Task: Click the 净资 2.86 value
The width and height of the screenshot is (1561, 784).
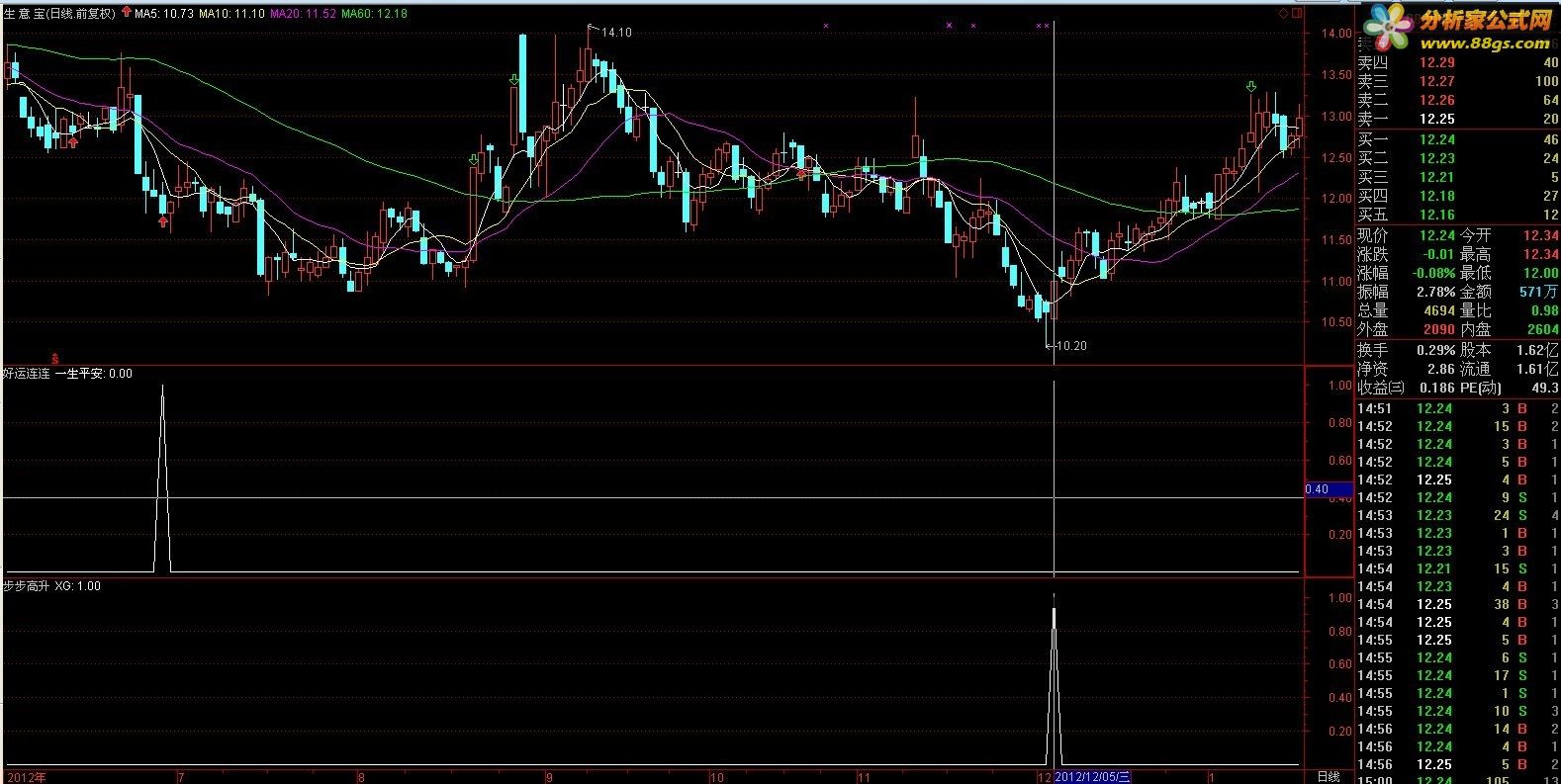Action: [x=1441, y=369]
